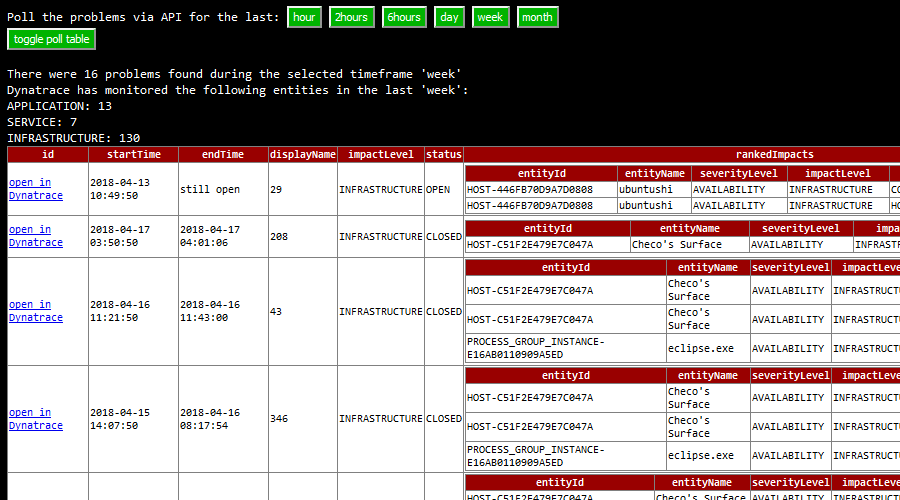Click the id column header
Screen dimensions: 900x500
[x=48, y=154]
